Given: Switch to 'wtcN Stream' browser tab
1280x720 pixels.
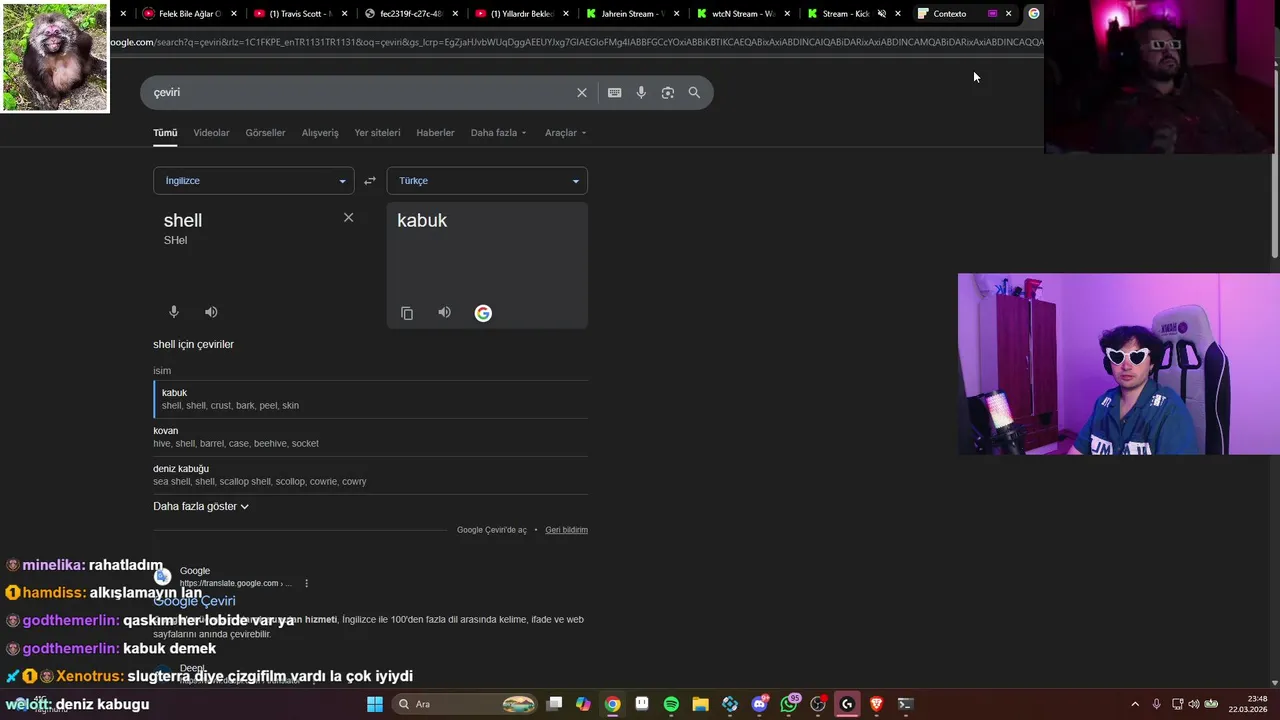Looking at the screenshot, I should click(743, 14).
